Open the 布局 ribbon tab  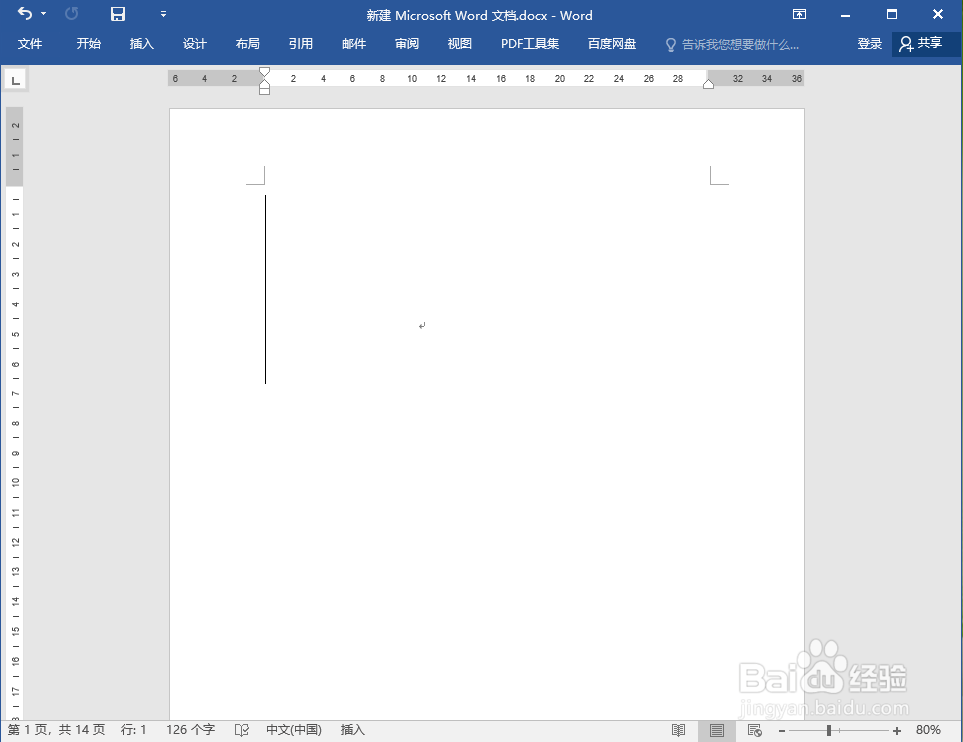click(x=248, y=44)
